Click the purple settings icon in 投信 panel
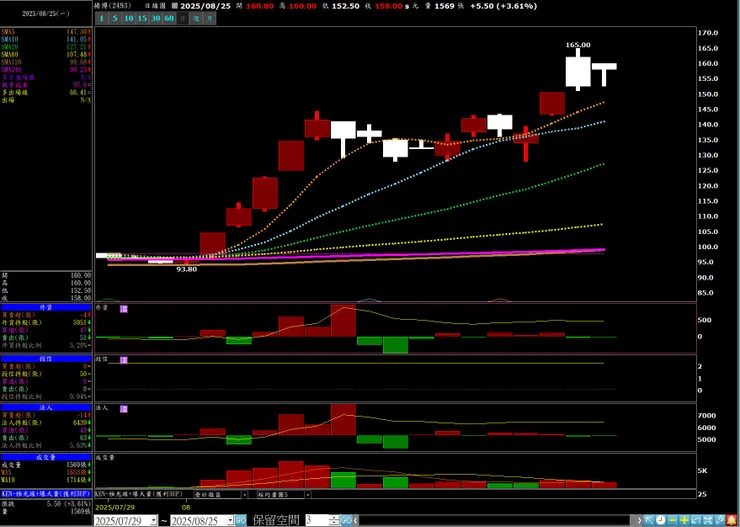 pyautogui.click(x=124, y=360)
